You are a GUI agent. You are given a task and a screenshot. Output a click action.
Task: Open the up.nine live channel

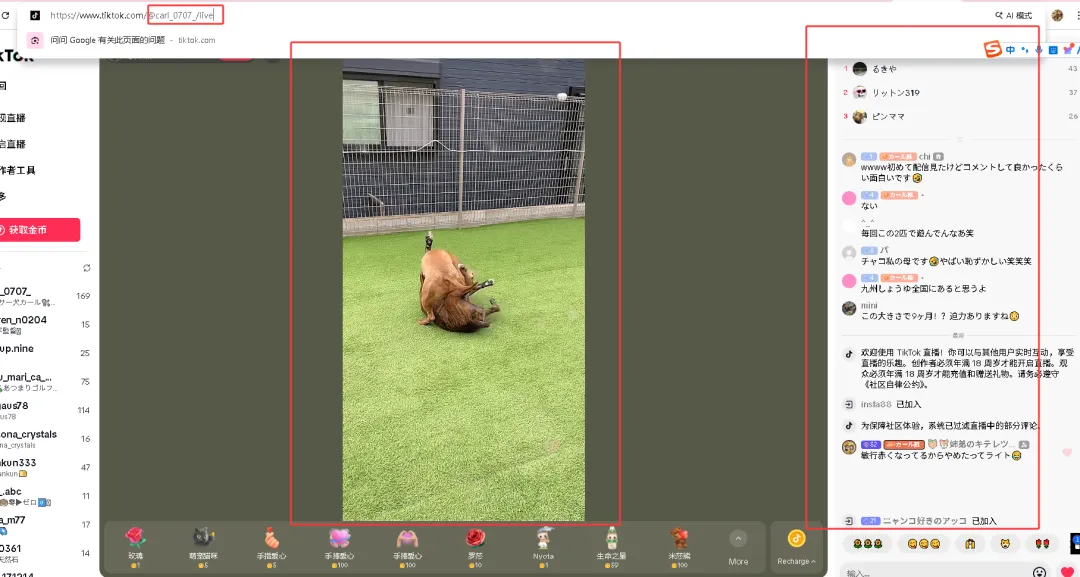(x=45, y=353)
